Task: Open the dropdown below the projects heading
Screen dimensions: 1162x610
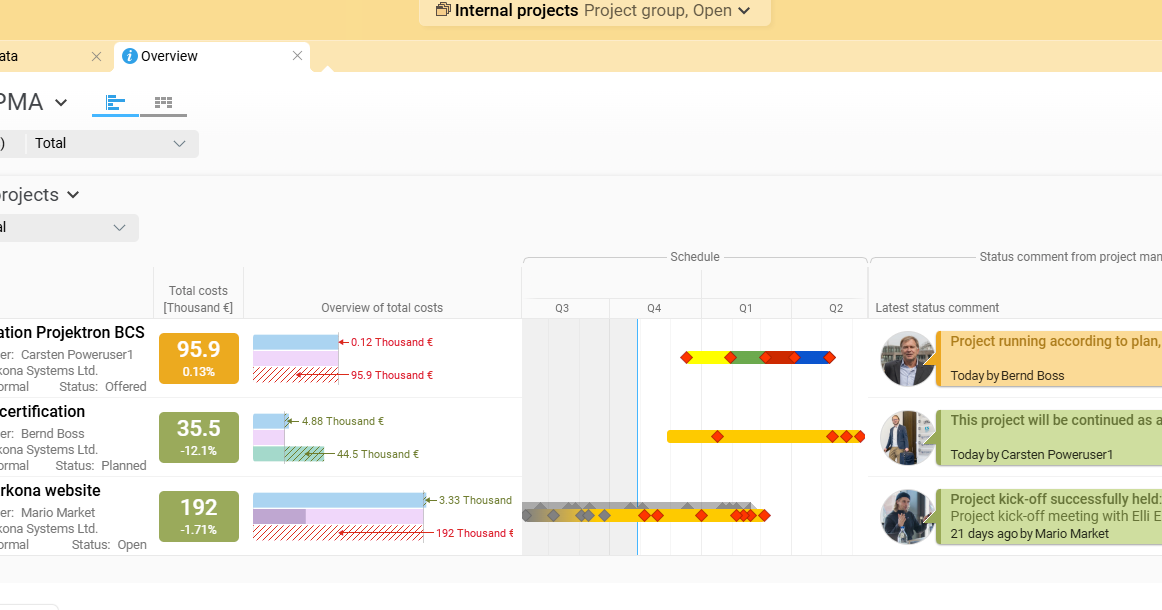Action: (67, 228)
